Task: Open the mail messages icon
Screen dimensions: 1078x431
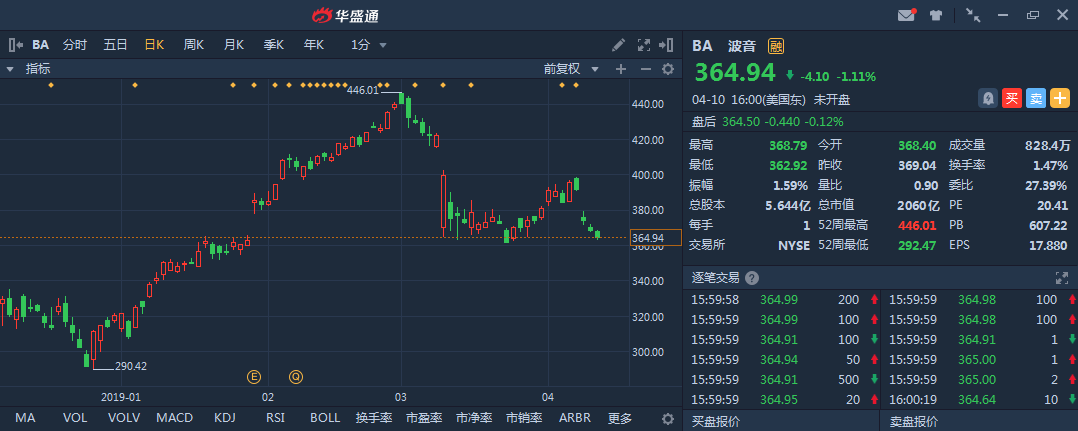Action: pyautogui.click(x=907, y=15)
